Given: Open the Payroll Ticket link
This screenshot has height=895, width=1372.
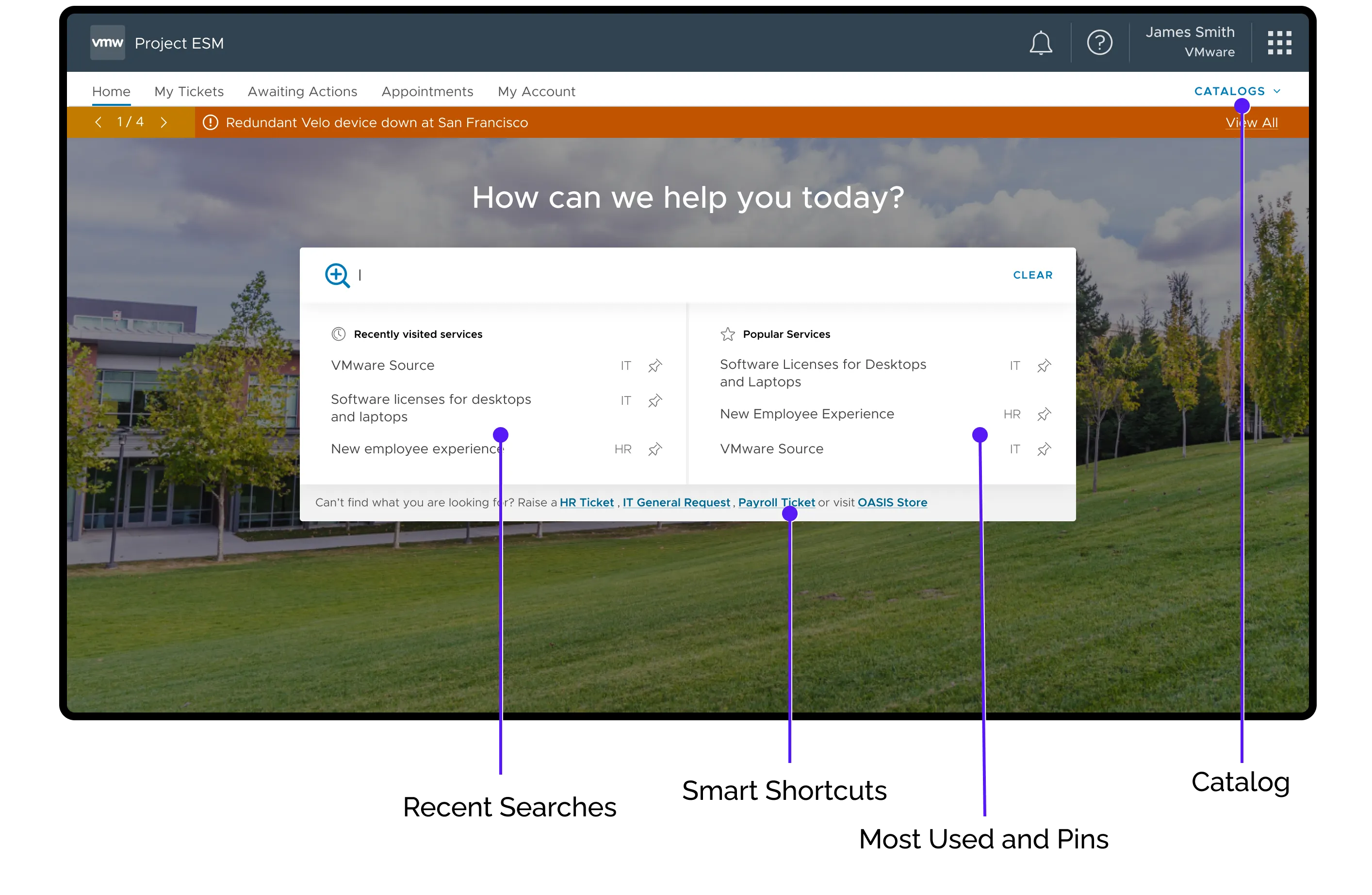Looking at the screenshot, I should coord(777,502).
